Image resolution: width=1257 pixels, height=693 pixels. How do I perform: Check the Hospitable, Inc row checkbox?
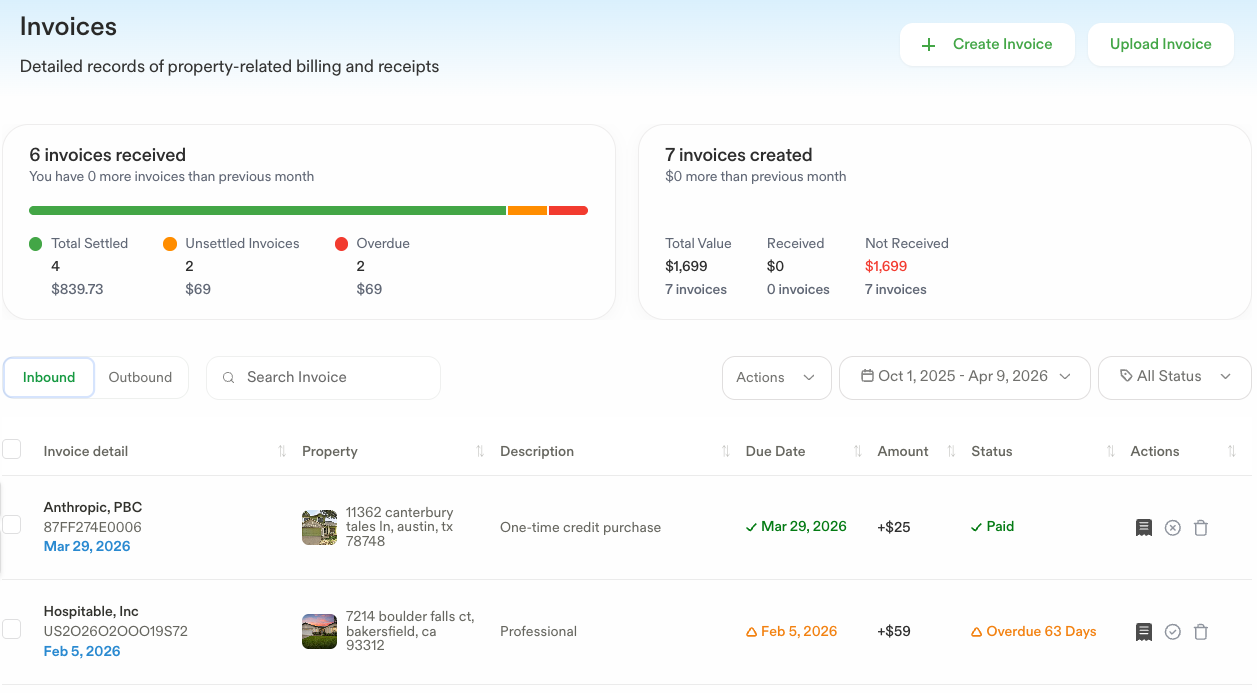pos(12,629)
